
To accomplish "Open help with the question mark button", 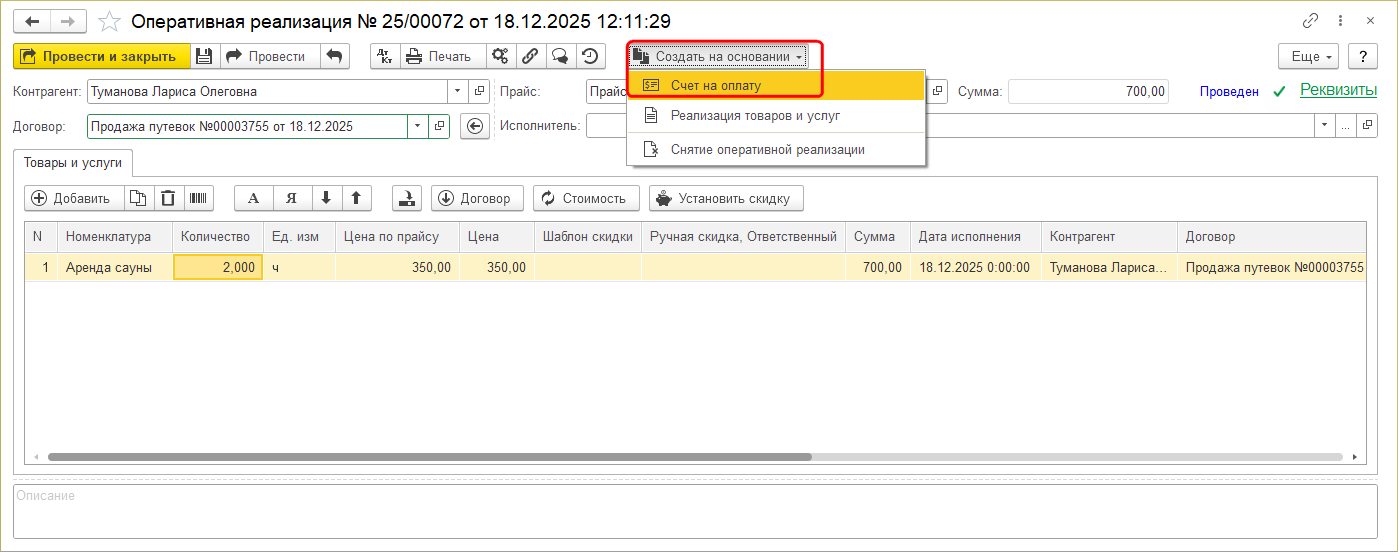I will (1362, 56).
